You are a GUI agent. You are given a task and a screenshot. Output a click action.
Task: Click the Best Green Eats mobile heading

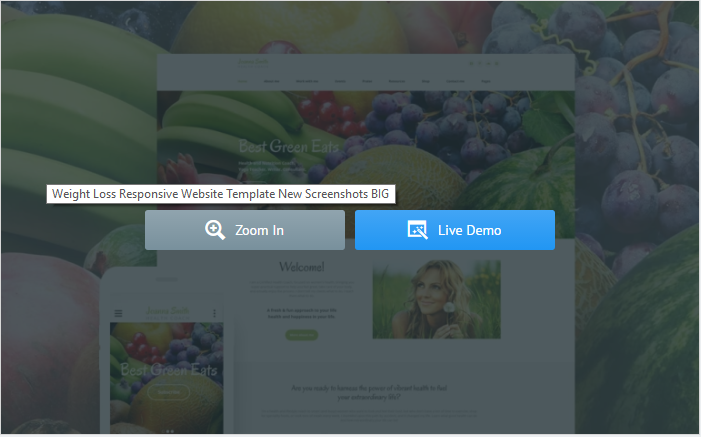pyautogui.click(x=169, y=369)
